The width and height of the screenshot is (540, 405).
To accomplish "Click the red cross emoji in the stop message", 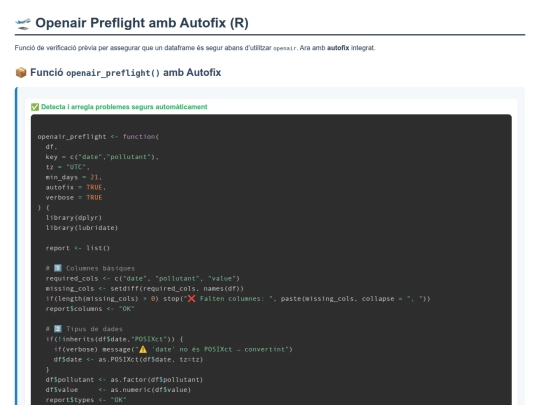I will coord(191,299).
